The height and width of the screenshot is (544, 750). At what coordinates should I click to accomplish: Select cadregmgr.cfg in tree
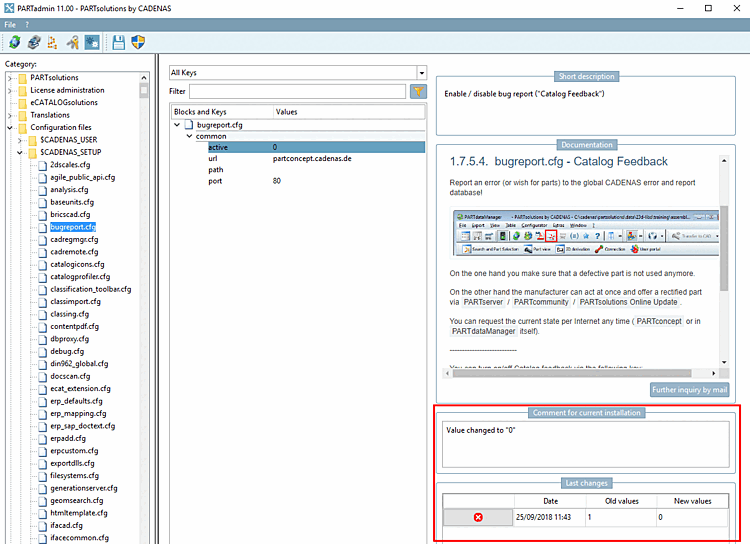(x=74, y=239)
